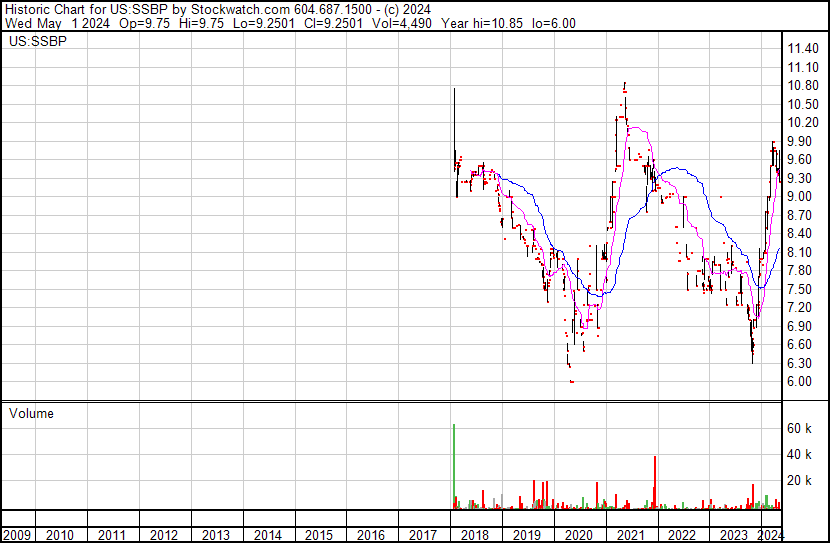The height and width of the screenshot is (543, 830).
Task: Select the 2021 year label on timeline
Action: pyautogui.click(x=629, y=535)
